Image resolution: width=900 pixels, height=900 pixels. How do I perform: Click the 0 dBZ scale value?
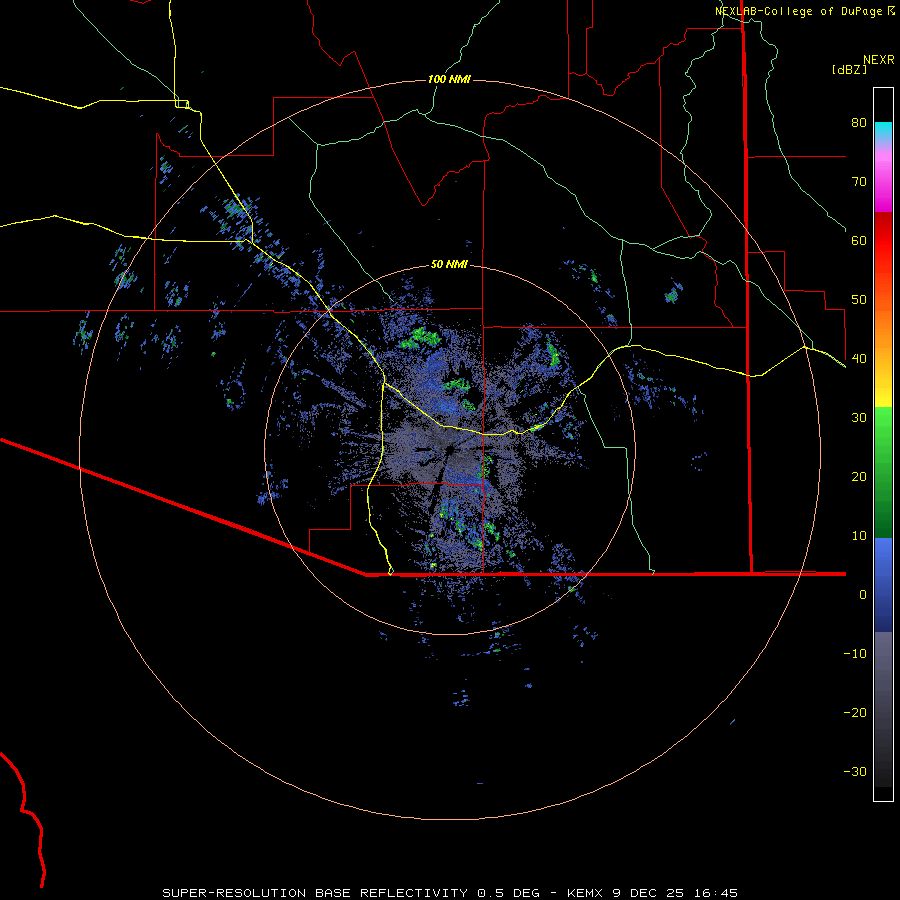click(863, 595)
